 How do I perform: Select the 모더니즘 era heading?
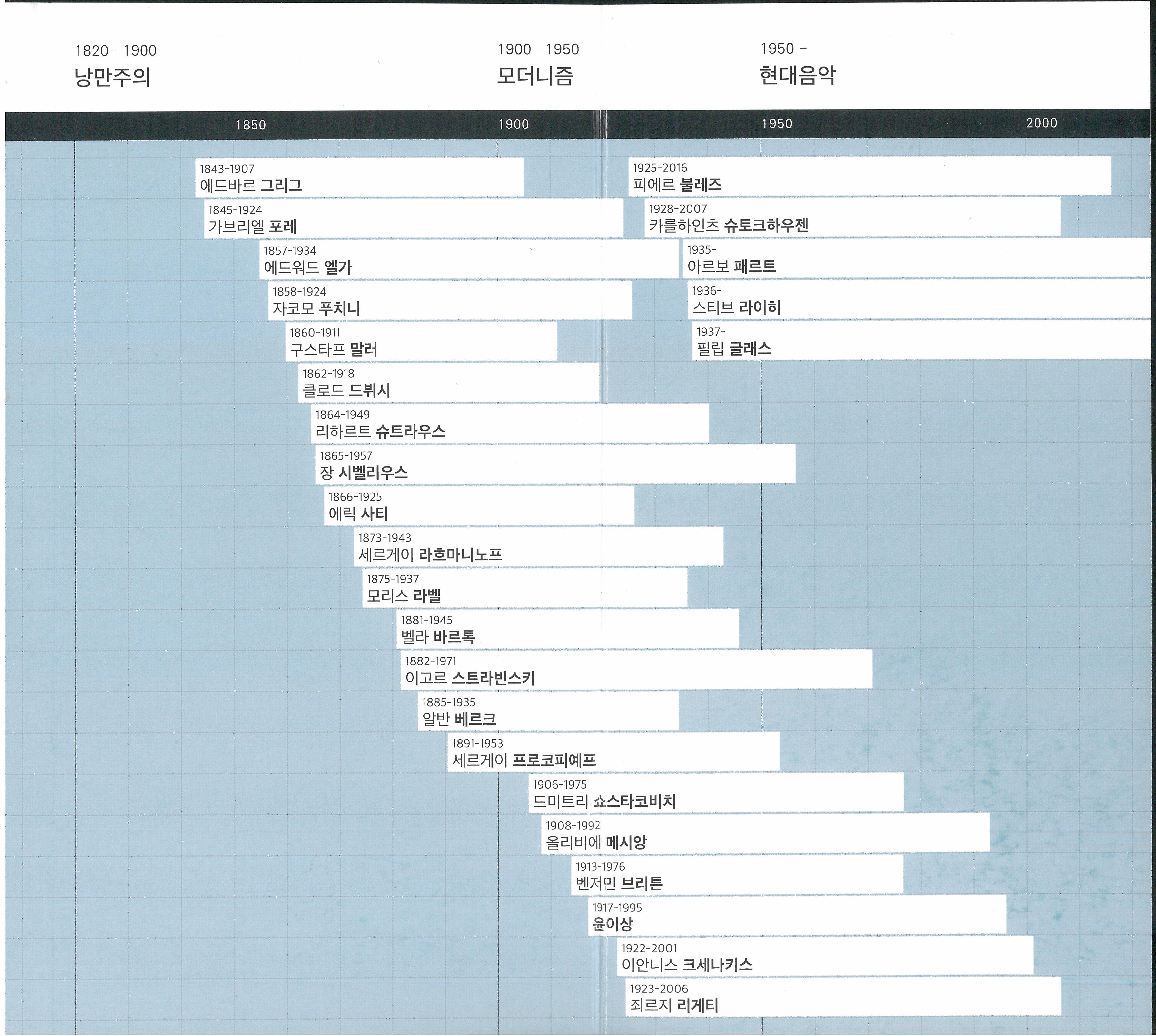coord(535,75)
